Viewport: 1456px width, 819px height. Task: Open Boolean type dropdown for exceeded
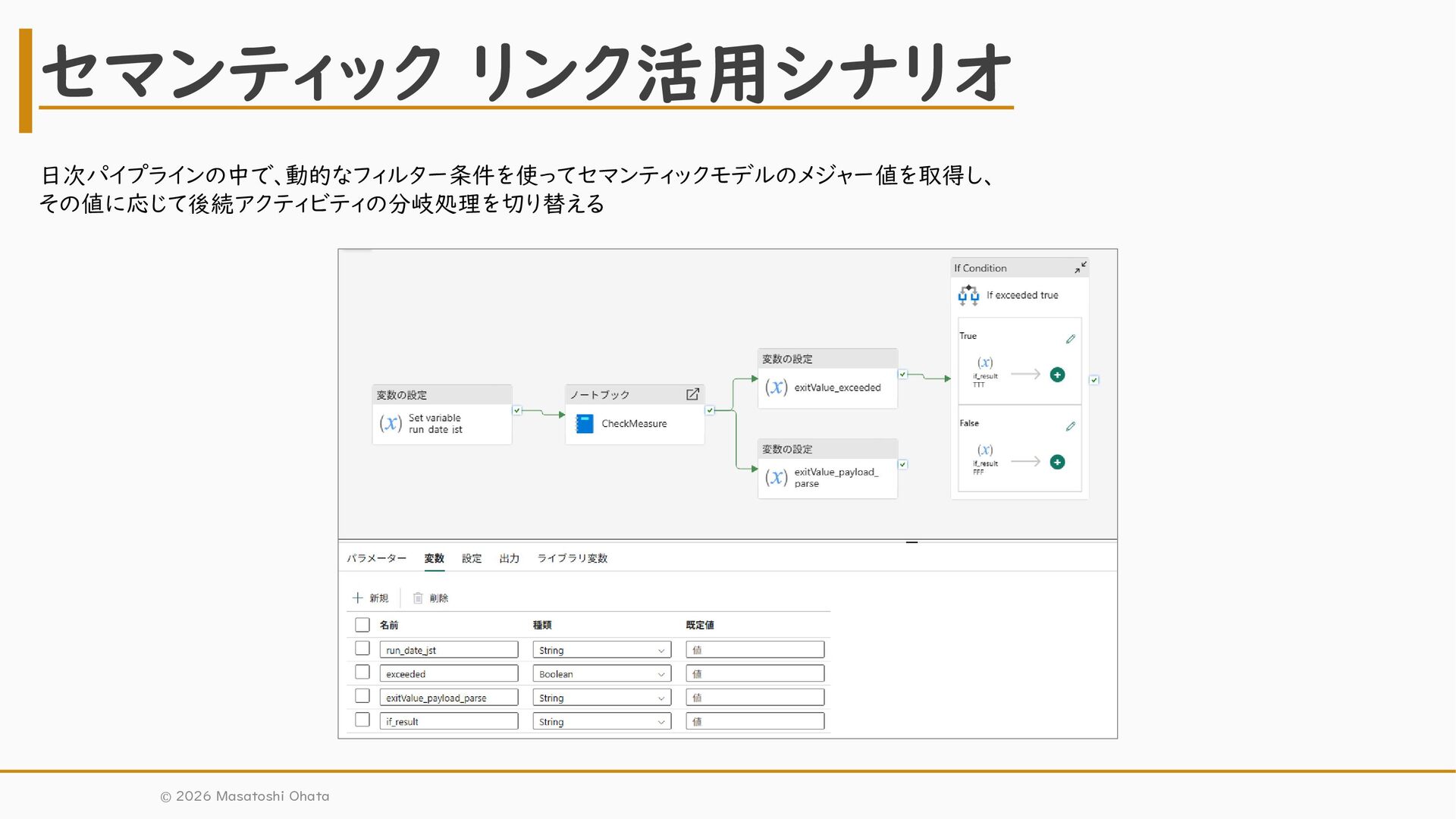click(x=601, y=674)
